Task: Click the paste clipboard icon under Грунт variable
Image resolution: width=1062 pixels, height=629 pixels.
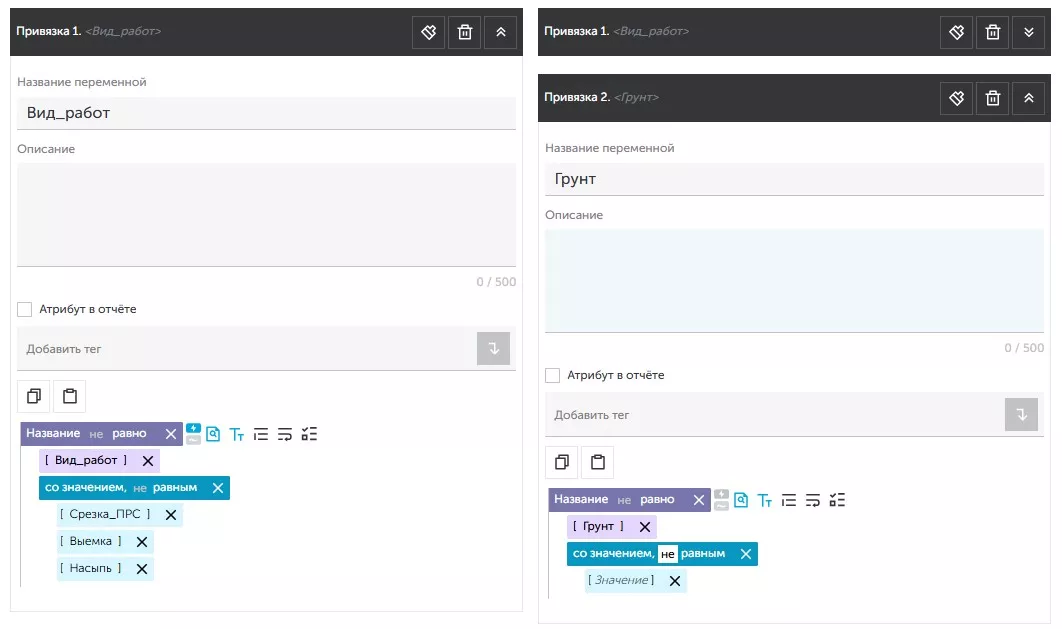Action: tap(597, 462)
